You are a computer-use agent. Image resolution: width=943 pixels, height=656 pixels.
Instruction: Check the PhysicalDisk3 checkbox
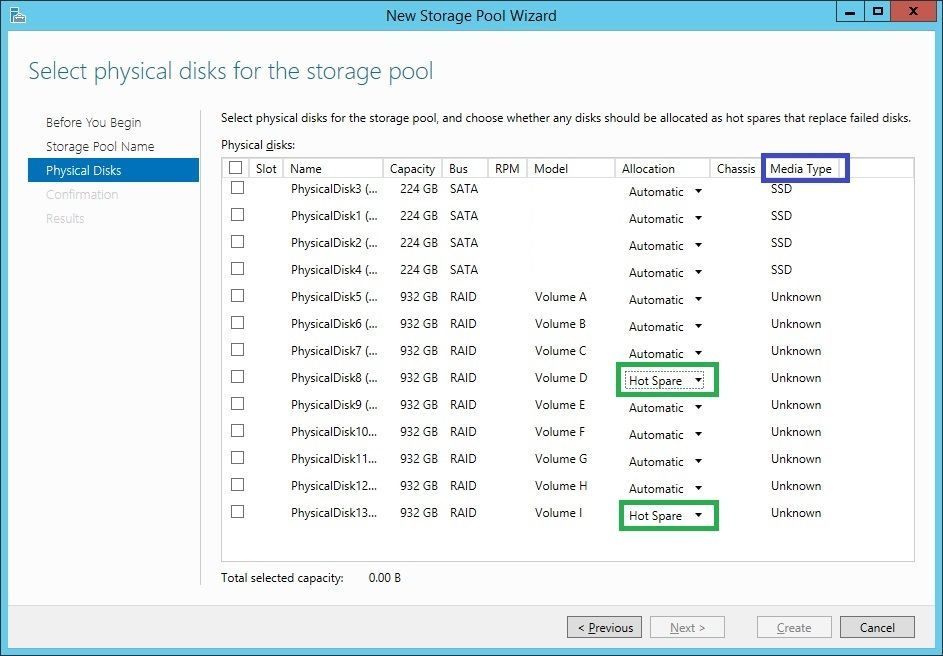(x=238, y=188)
